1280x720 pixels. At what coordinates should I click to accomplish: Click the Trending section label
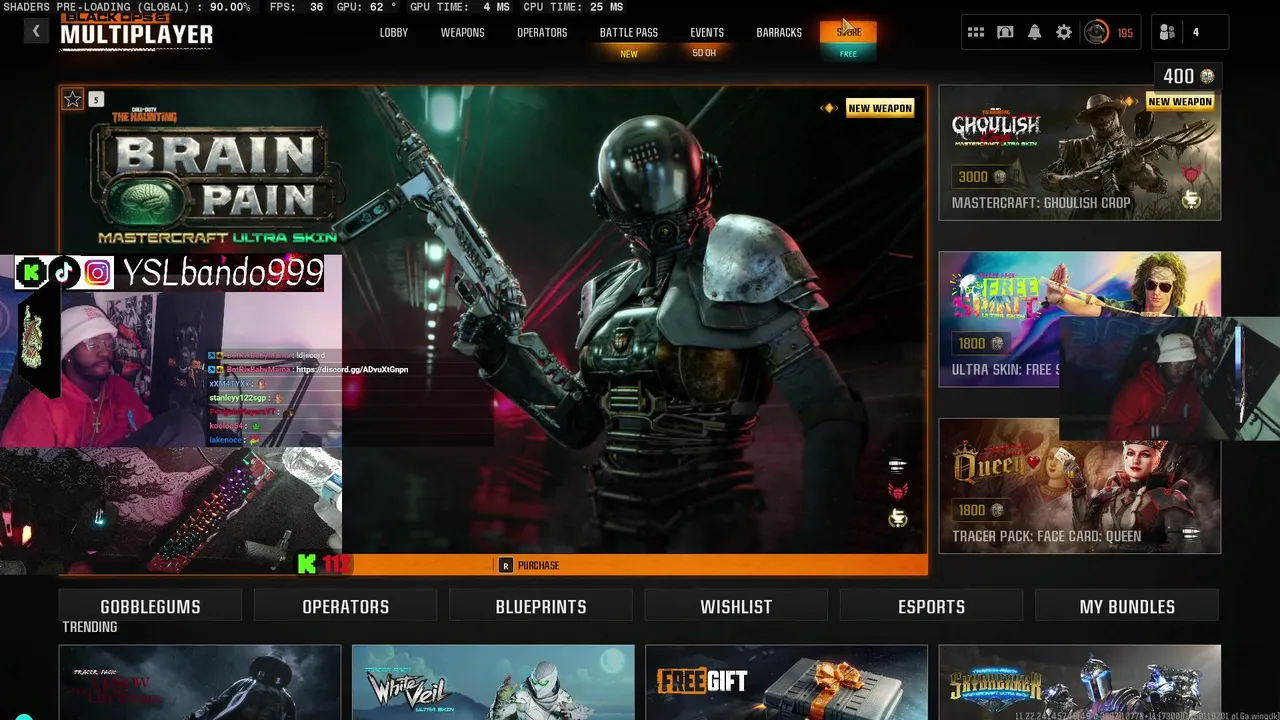90,627
